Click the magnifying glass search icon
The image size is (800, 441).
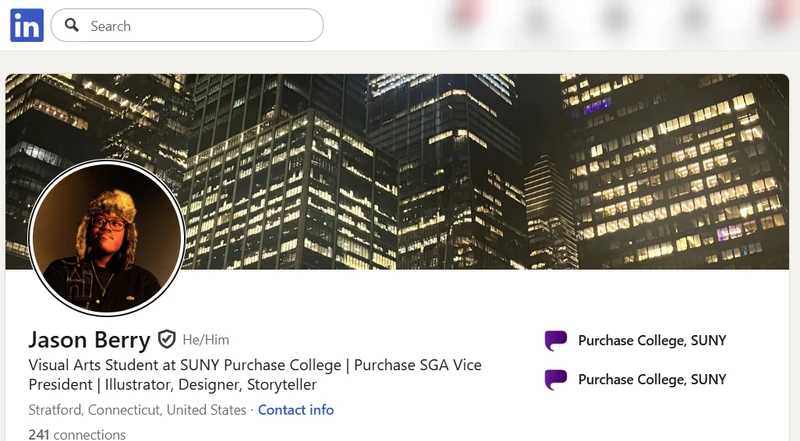(x=72, y=25)
